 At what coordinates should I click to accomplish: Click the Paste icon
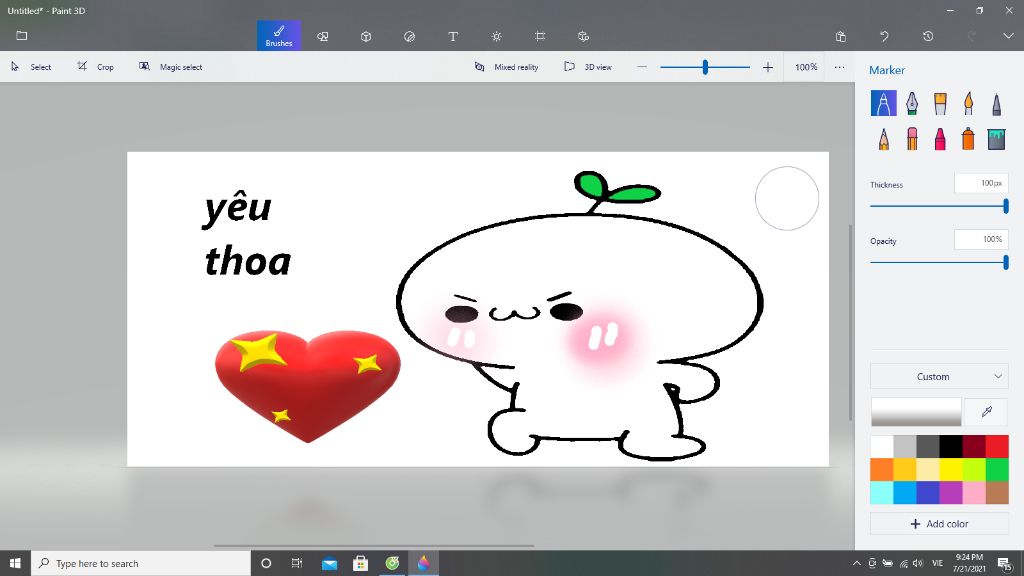[x=840, y=36]
